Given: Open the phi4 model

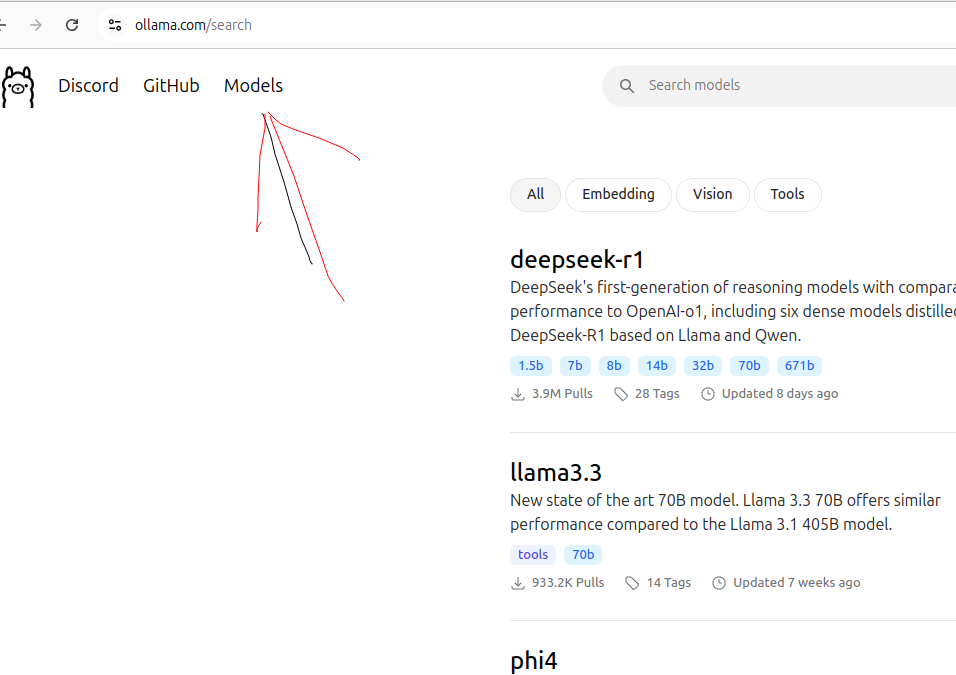Looking at the screenshot, I should coord(533,661).
